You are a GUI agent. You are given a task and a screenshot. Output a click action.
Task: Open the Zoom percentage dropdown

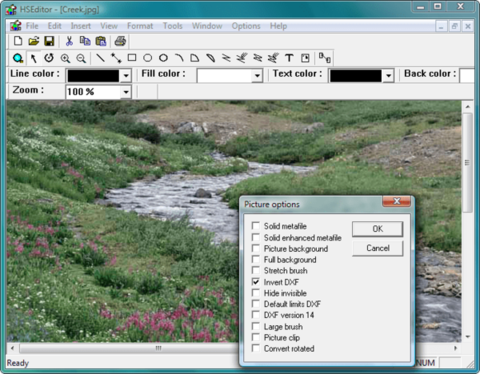click(x=126, y=92)
